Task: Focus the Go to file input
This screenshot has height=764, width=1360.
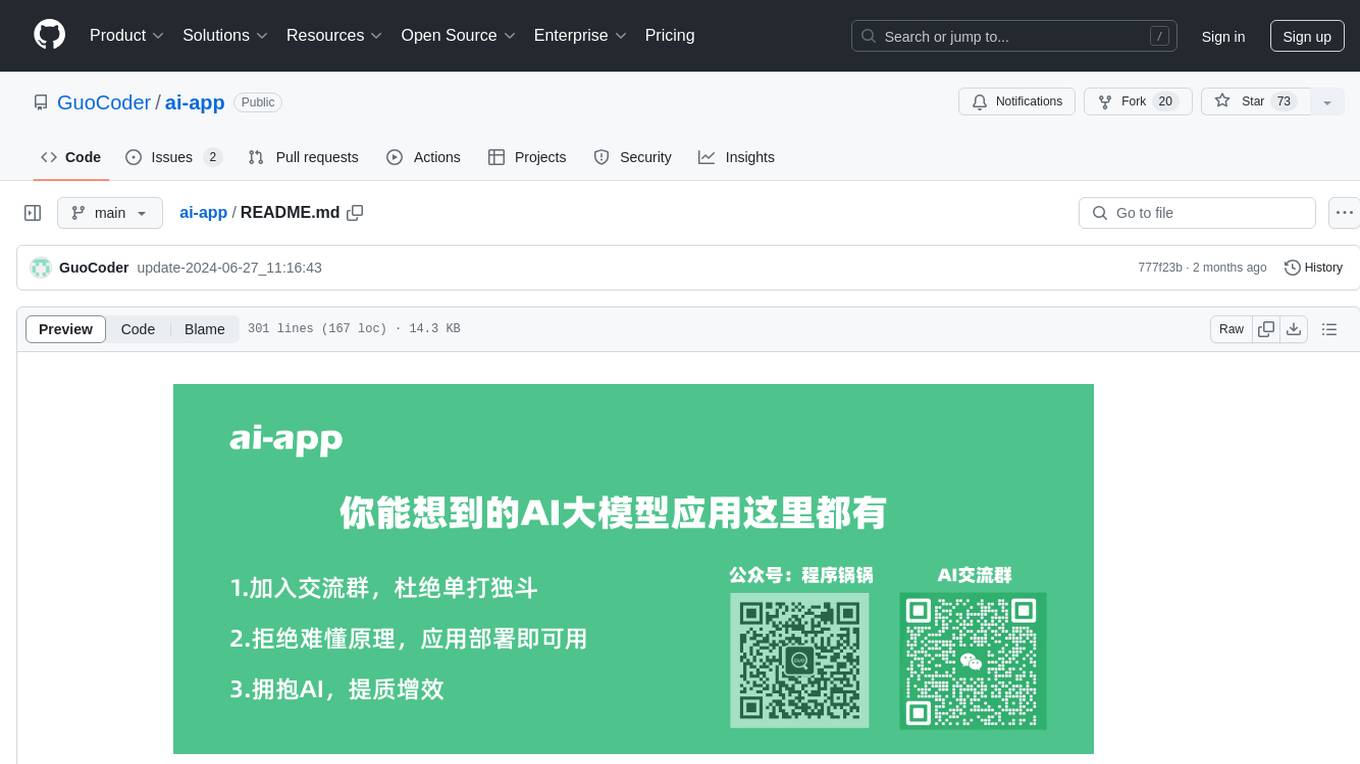Action: point(1197,213)
